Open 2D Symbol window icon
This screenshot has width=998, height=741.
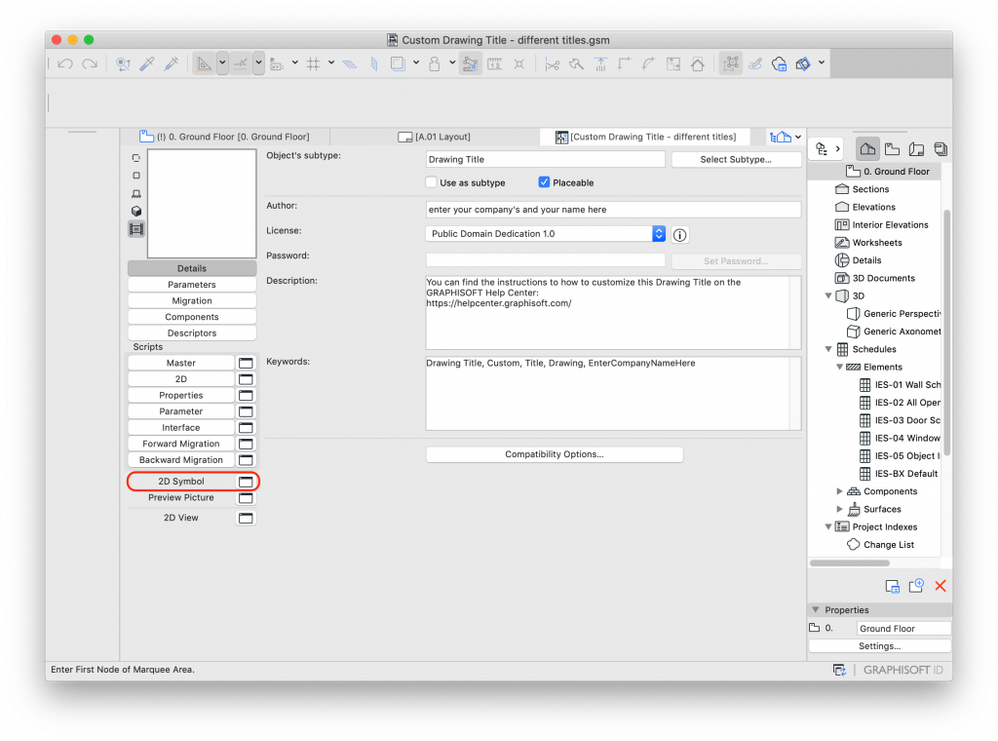coord(246,482)
